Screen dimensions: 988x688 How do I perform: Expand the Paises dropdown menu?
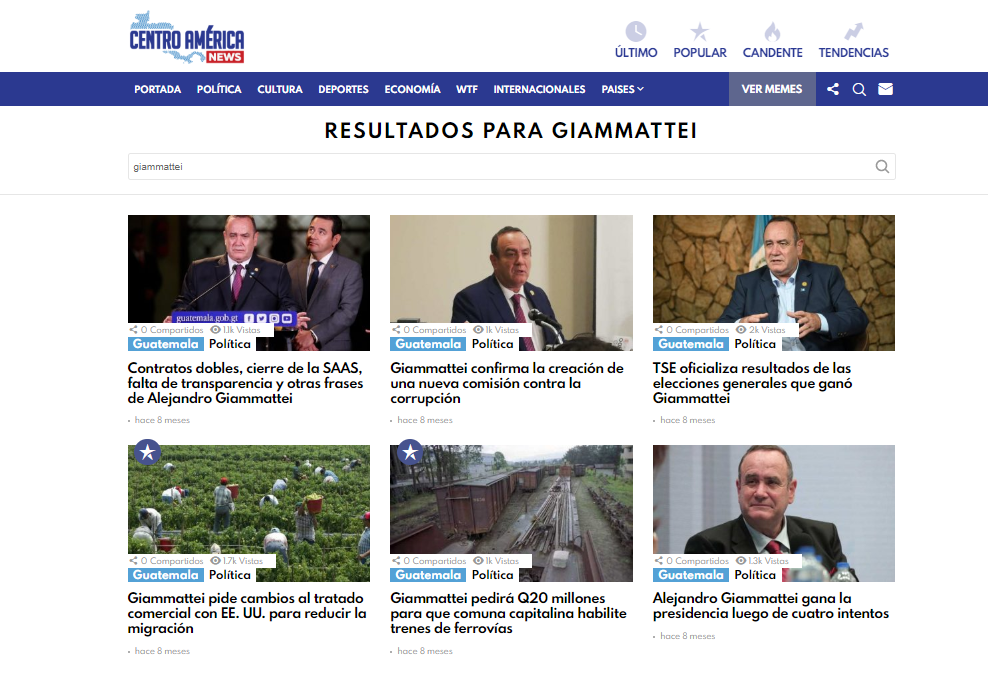(623, 89)
